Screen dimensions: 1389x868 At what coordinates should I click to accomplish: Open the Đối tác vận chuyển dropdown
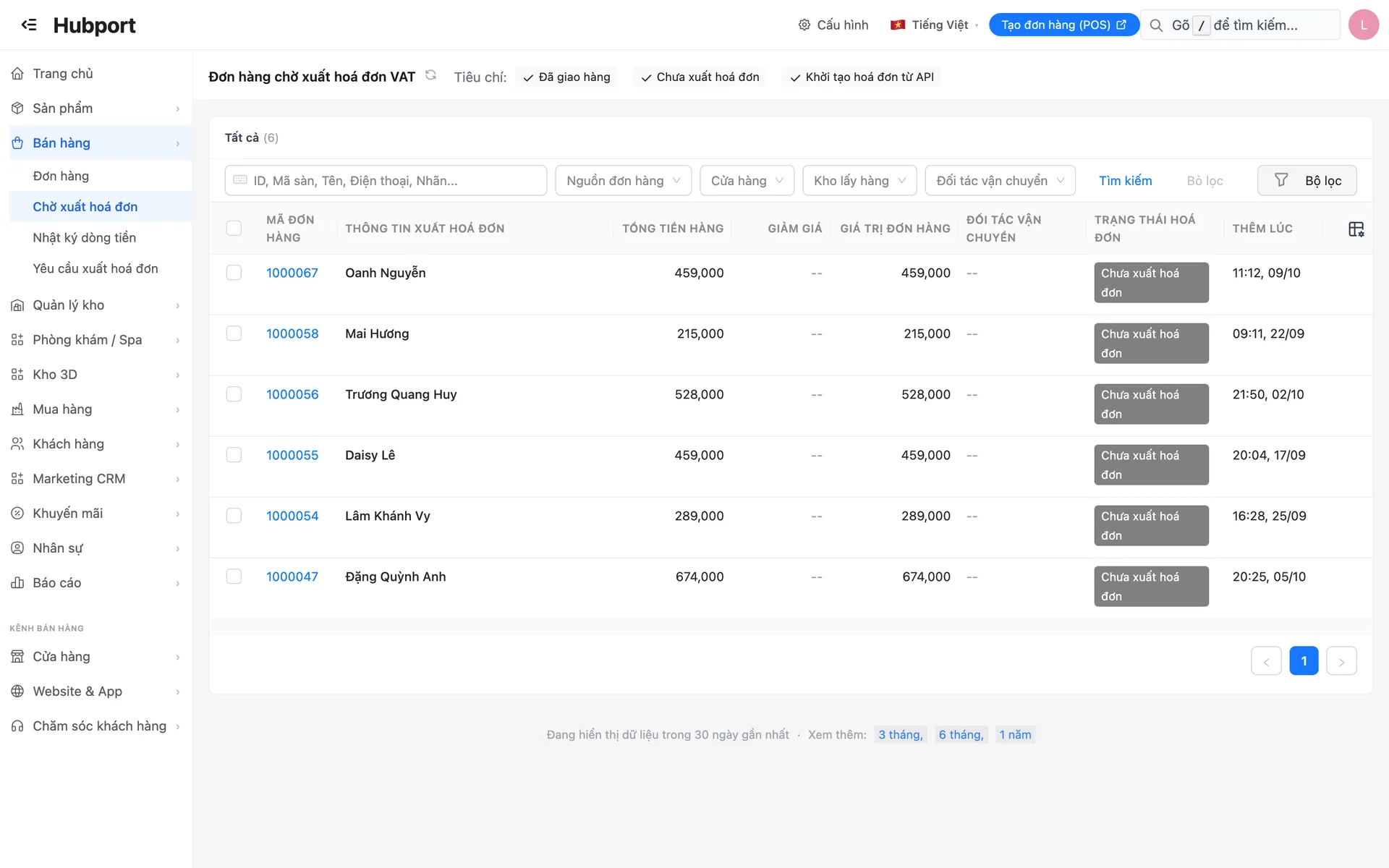click(1000, 181)
